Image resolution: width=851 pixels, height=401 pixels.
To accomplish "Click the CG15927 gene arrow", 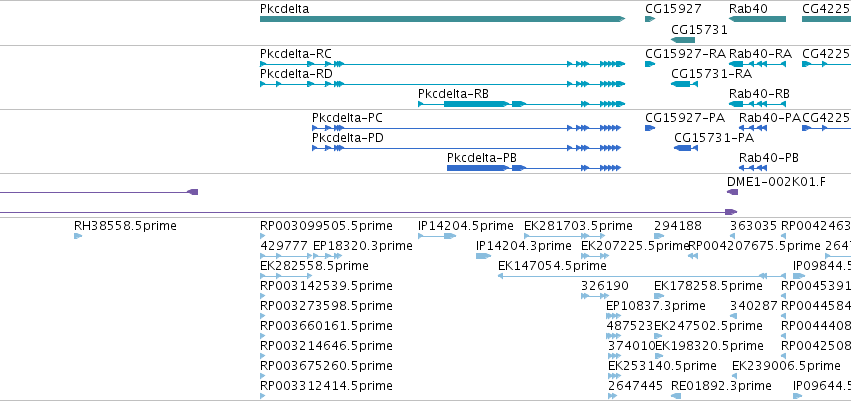I will pyautogui.click(x=650, y=19).
